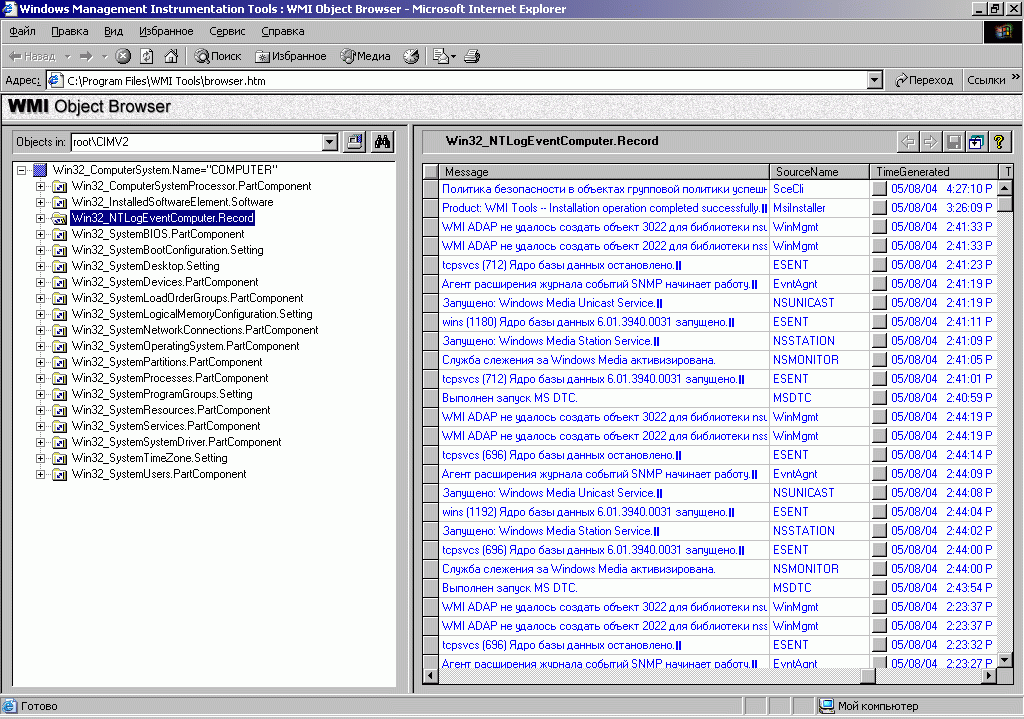Open the Back button history dropdown arrow
This screenshot has width=1024, height=719.
67,56
